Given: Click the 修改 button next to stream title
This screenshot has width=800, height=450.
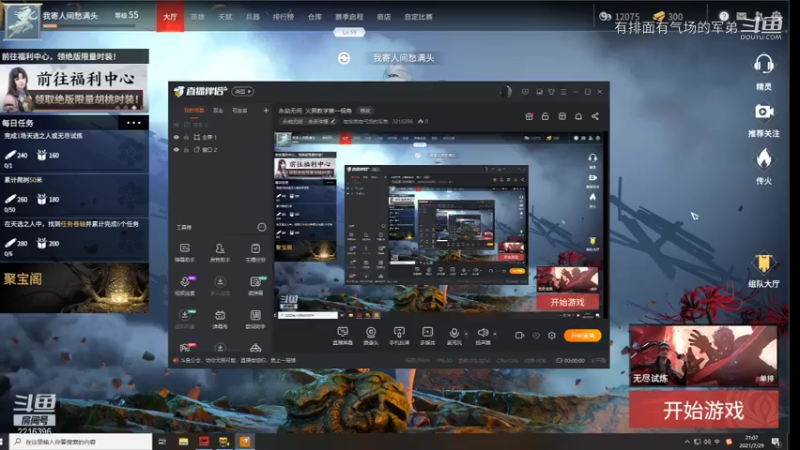Looking at the screenshot, I should pyautogui.click(x=365, y=110).
